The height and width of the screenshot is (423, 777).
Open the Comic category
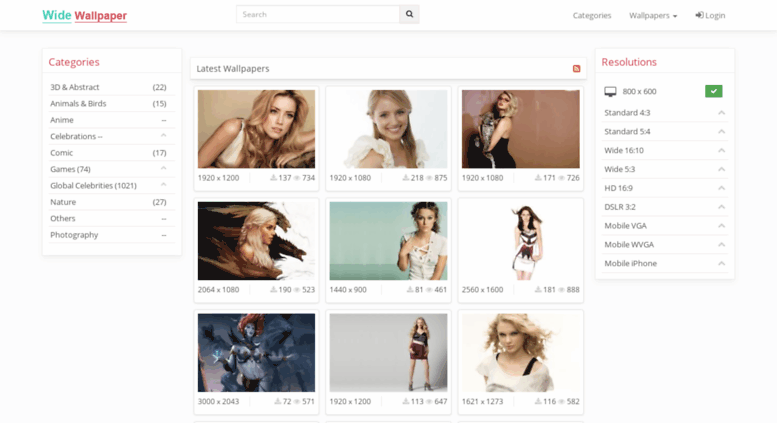(x=61, y=153)
